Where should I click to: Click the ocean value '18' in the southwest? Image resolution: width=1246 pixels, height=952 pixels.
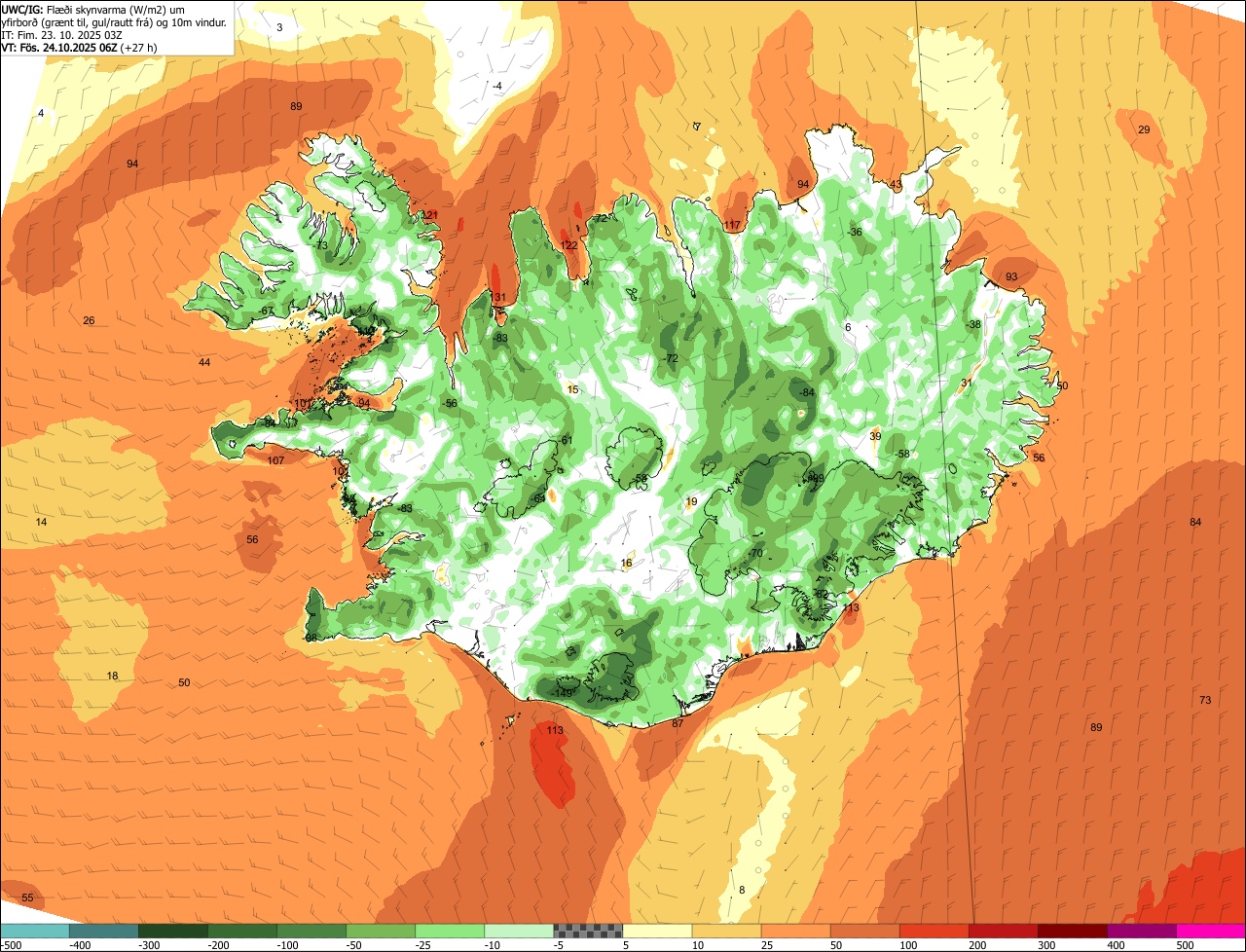112,676
